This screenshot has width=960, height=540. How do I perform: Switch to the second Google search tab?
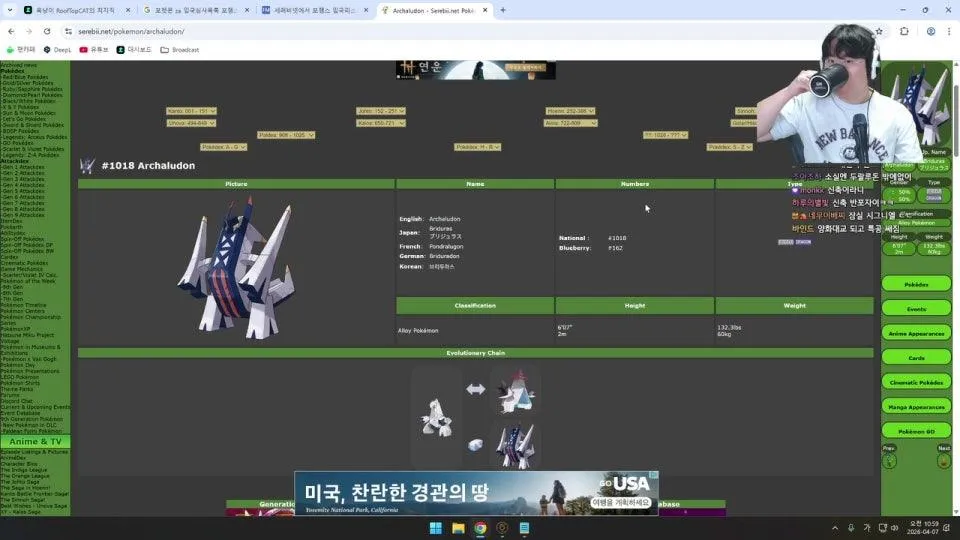(x=196, y=10)
